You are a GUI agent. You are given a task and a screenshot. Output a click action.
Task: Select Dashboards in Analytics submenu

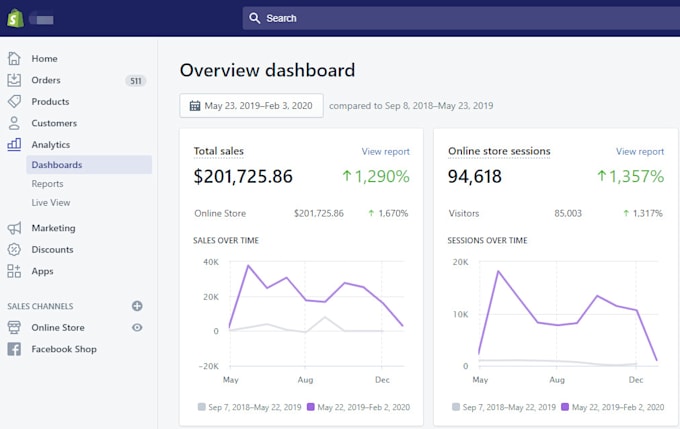[x=57, y=165]
